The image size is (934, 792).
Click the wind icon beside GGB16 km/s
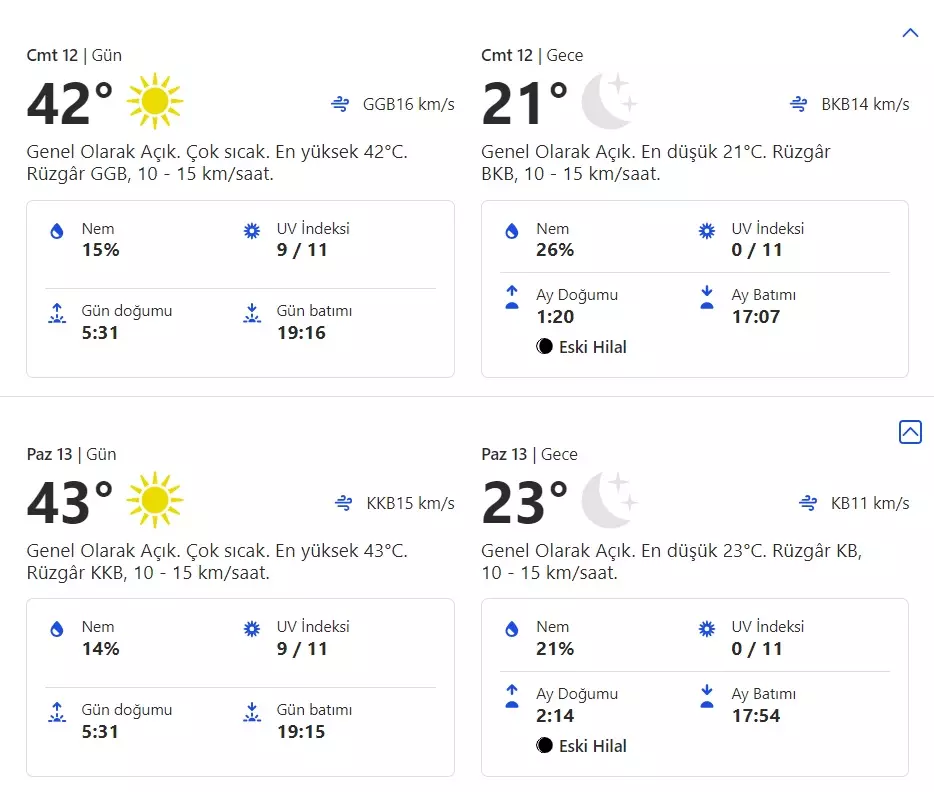click(x=342, y=104)
